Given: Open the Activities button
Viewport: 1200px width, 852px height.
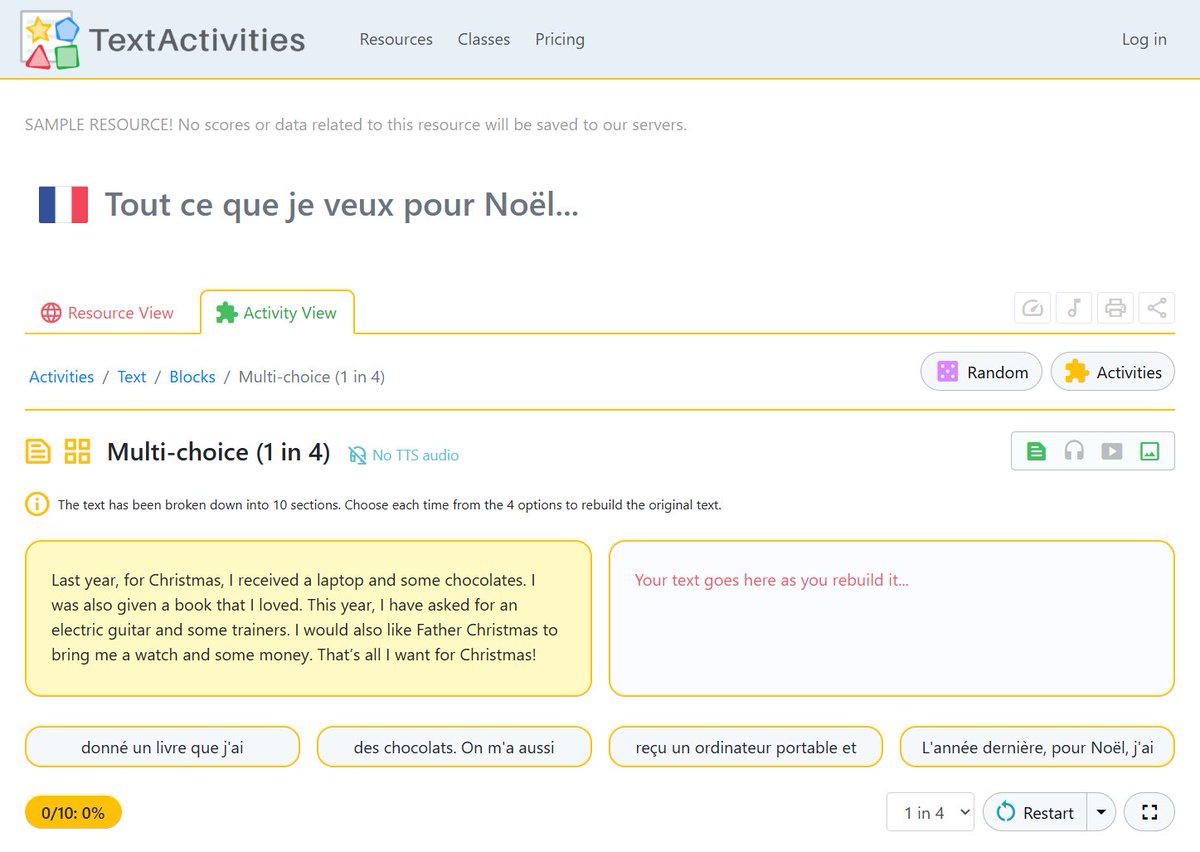Looking at the screenshot, I should click(x=1113, y=372).
